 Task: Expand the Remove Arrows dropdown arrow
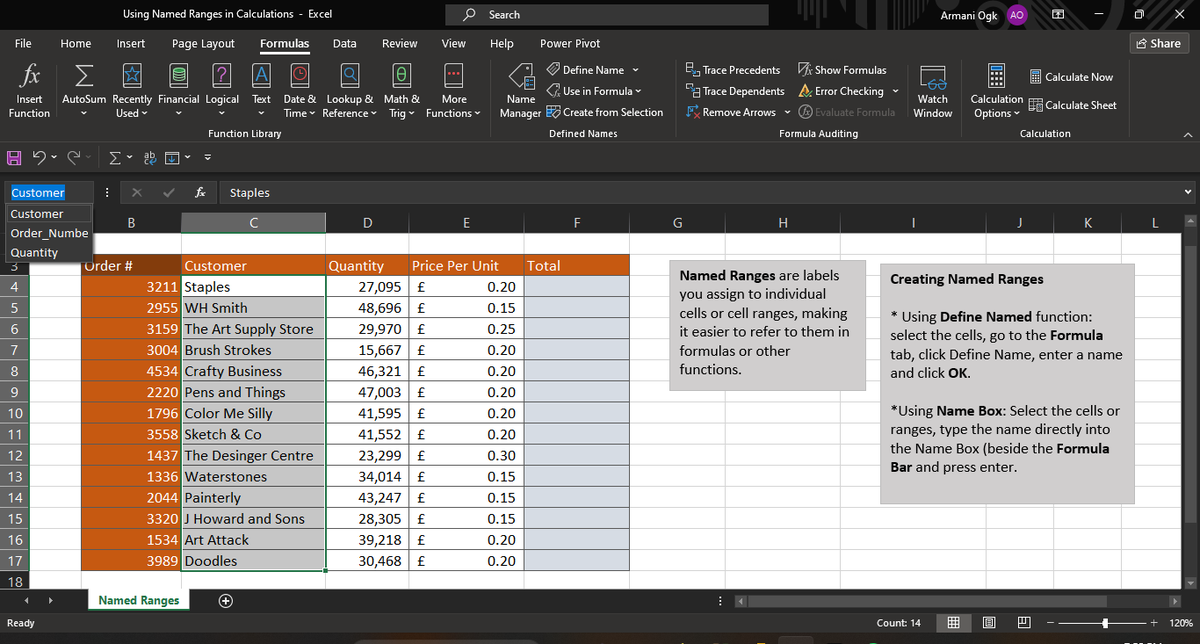(786, 112)
